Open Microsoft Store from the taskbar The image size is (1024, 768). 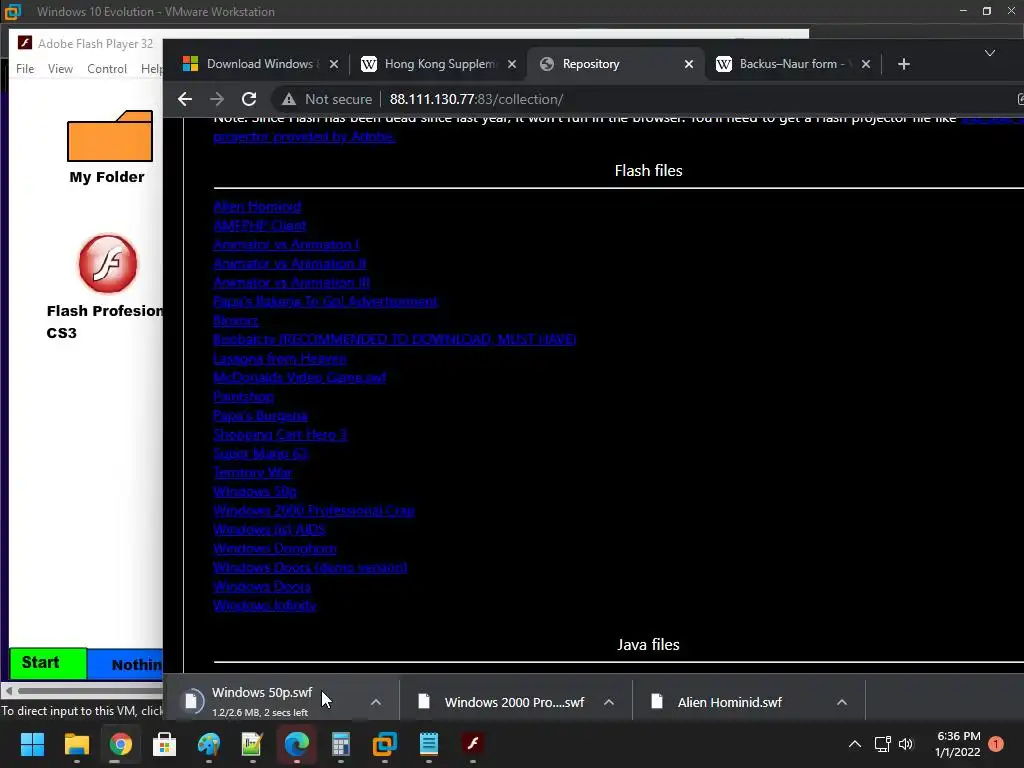point(165,744)
